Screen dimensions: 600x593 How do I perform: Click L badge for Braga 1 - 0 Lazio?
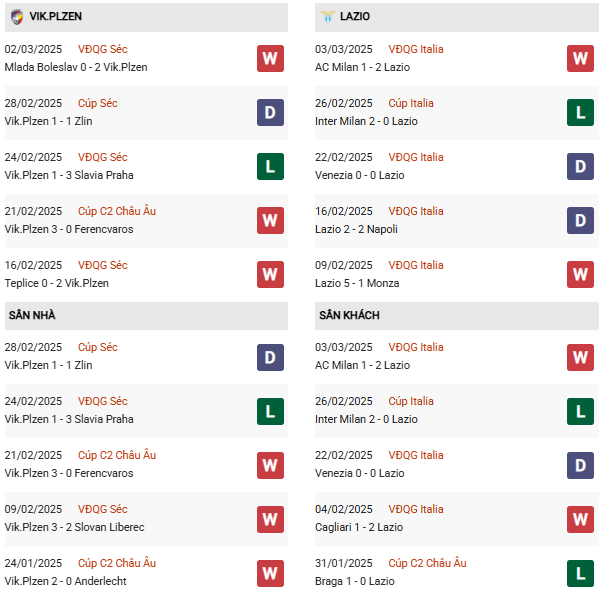(580, 572)
